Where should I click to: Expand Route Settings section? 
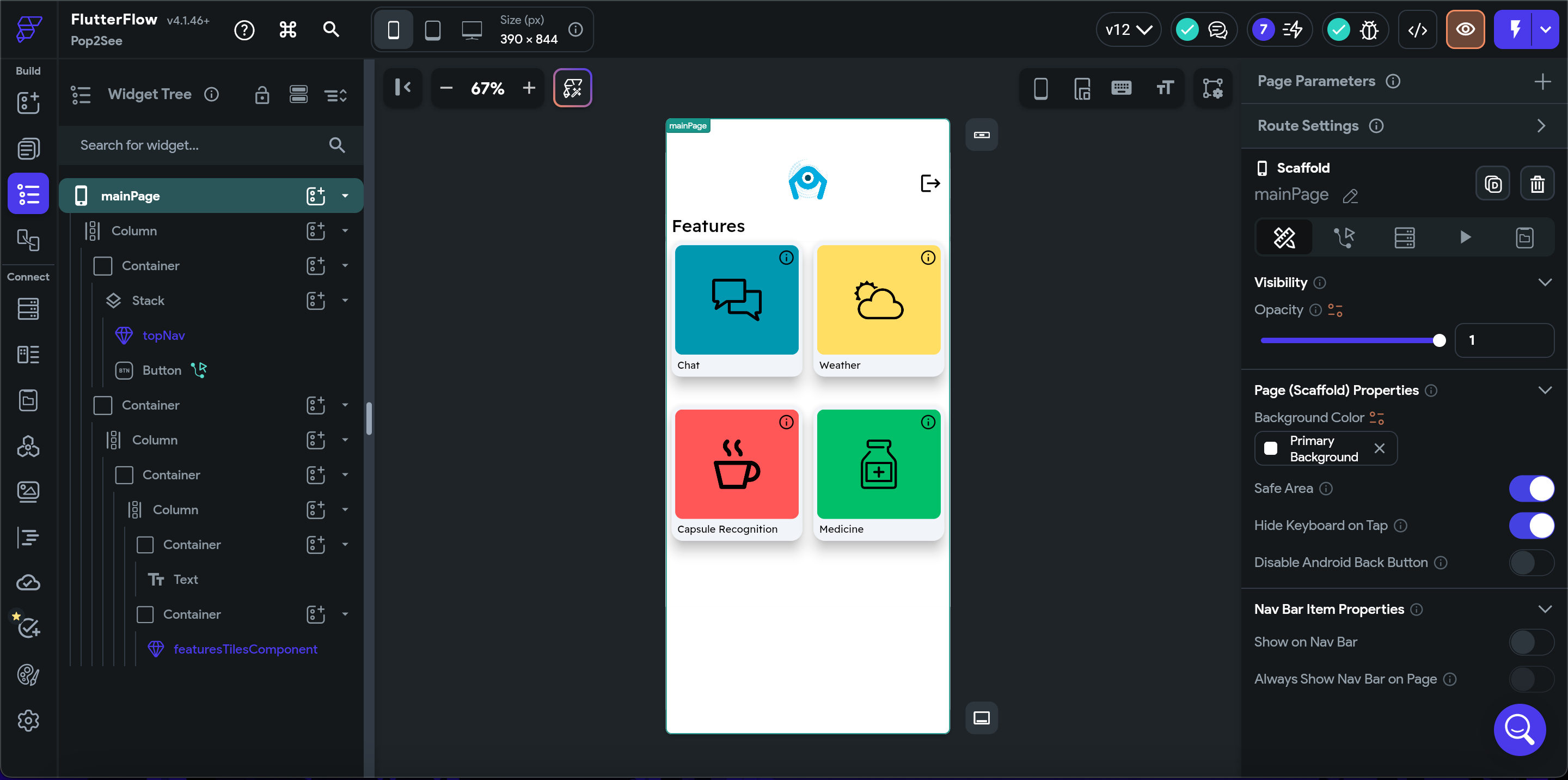point(1541,126)
